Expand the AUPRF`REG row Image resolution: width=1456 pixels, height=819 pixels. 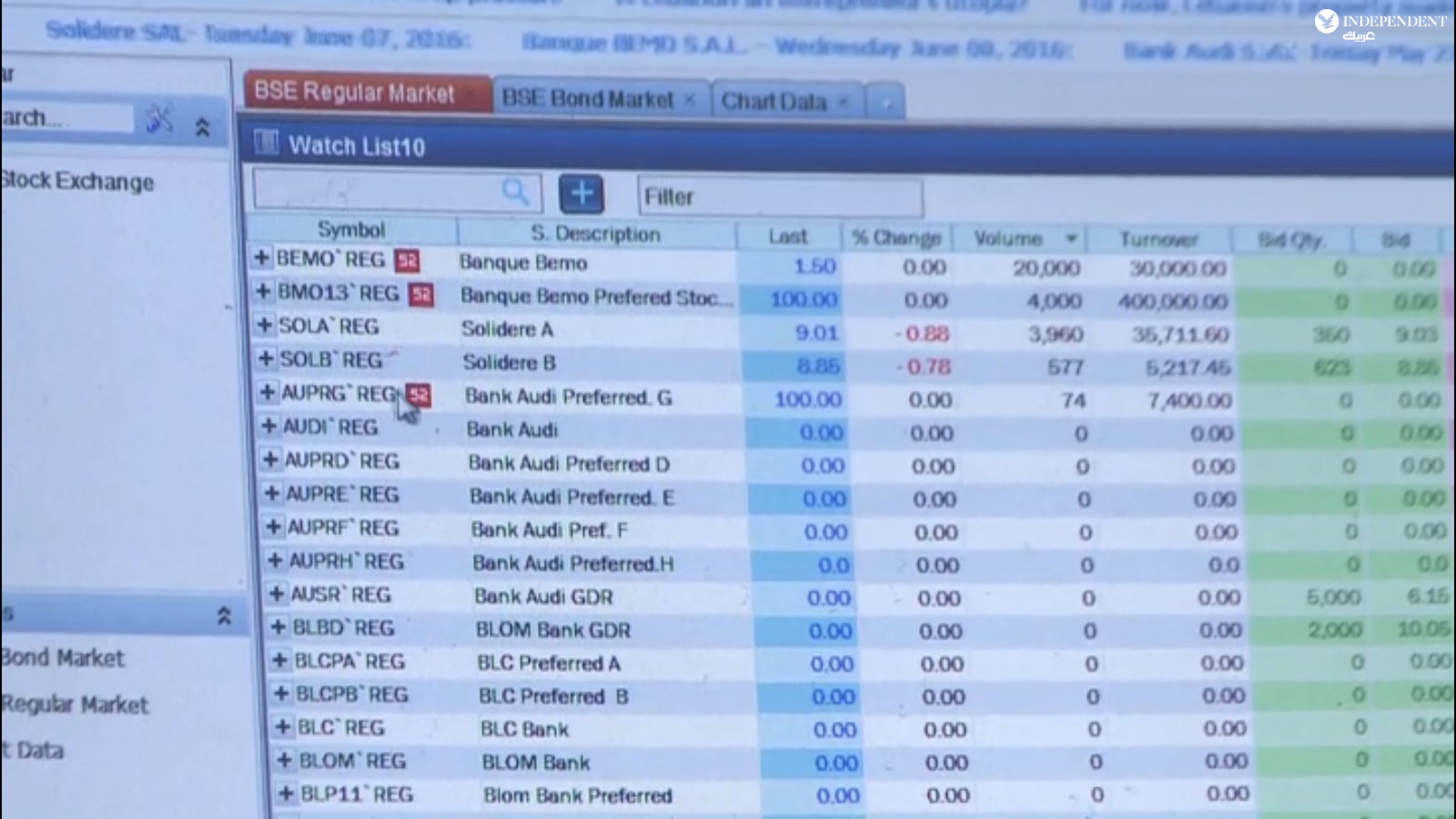click(273, 527)
